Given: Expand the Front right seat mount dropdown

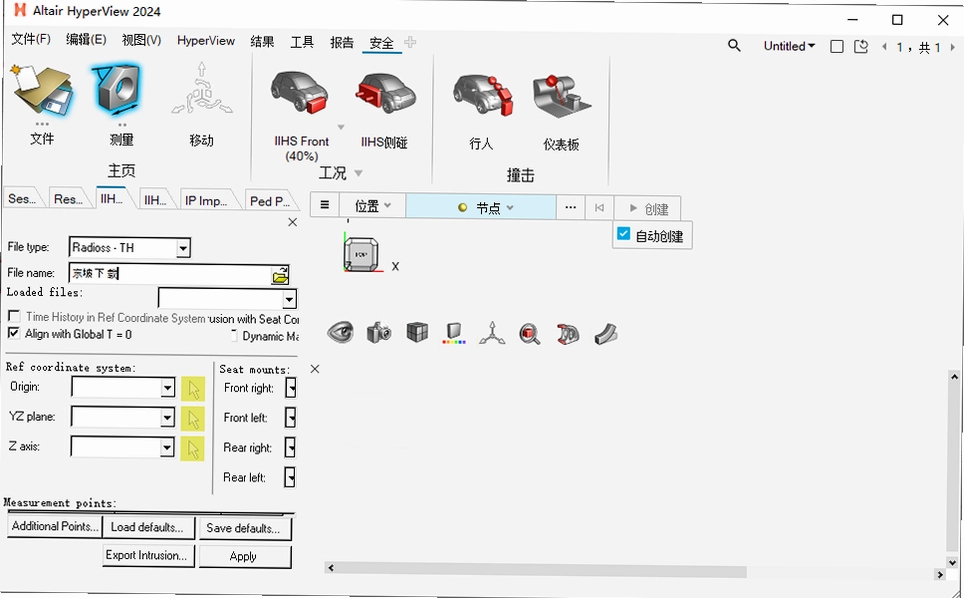Looking at the screenshot, I should pyautogui.click(x=291, y=387).
